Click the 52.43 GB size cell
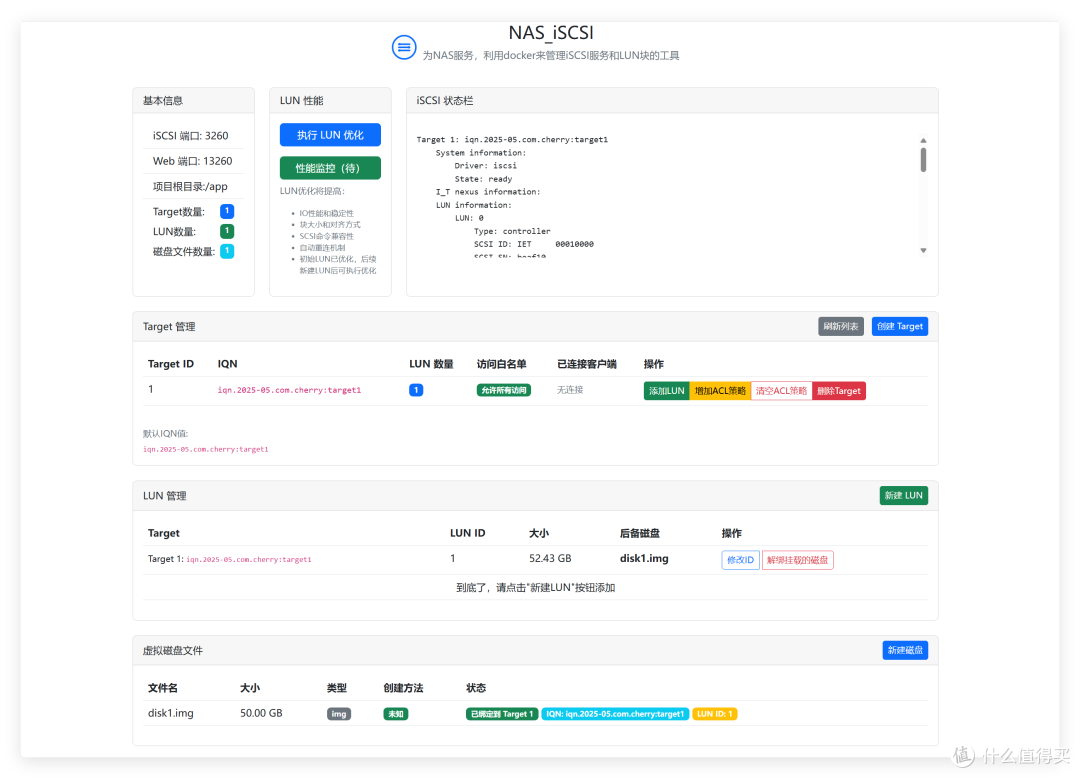1080x778 pixels. click(550, 558)
